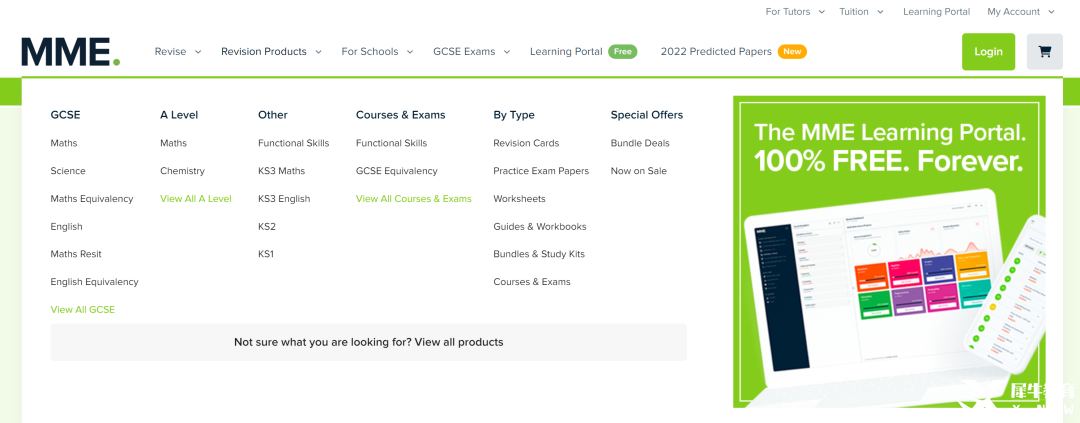Screen dimensions: 1080x423
Task: Open My Account in top bar
Action: tap(1014, 12)
